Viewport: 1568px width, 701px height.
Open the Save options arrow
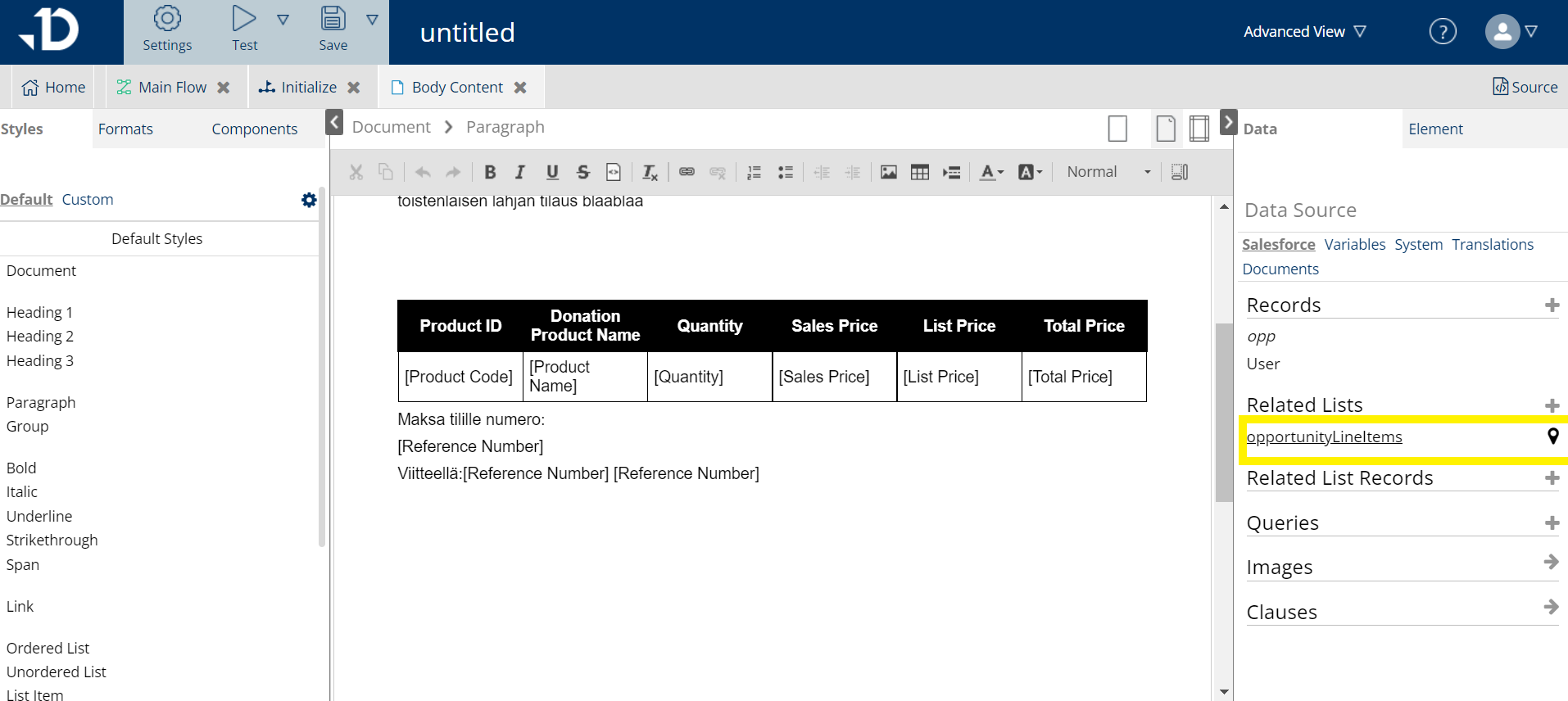(x=372, y=20)
